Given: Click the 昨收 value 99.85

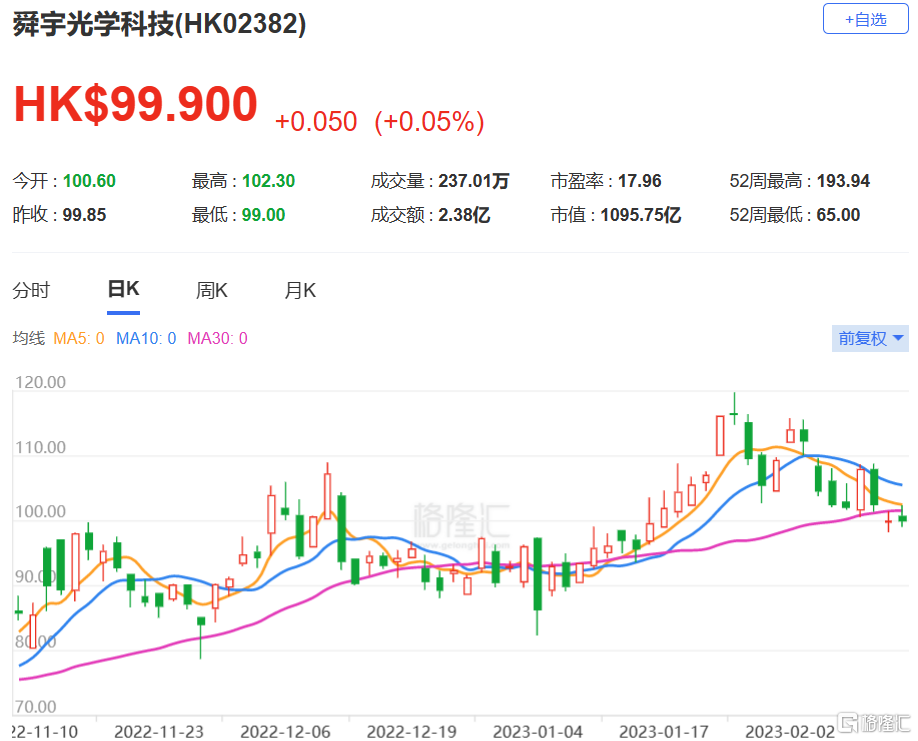Looking at the screenshot, I should click(x=84, y=215).
